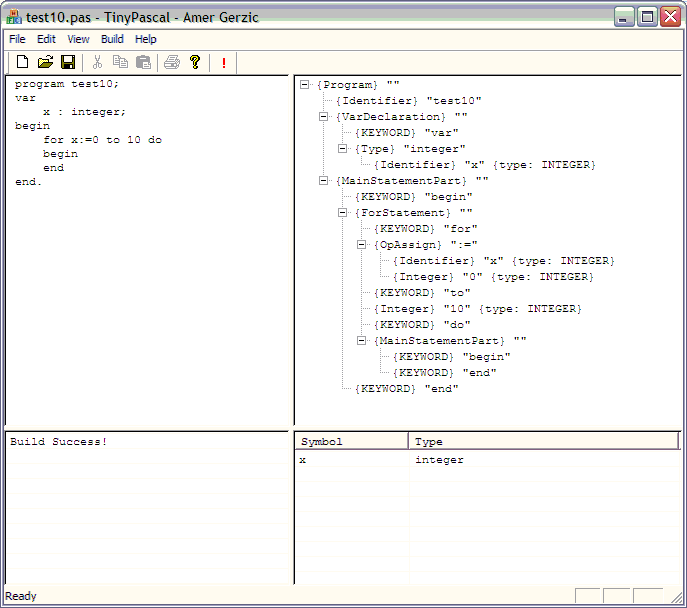Image resolution: width=687 pixels, height=608 pixels.
Task: Click the "integer" type cell in symbol table
Action: (439, 460)
